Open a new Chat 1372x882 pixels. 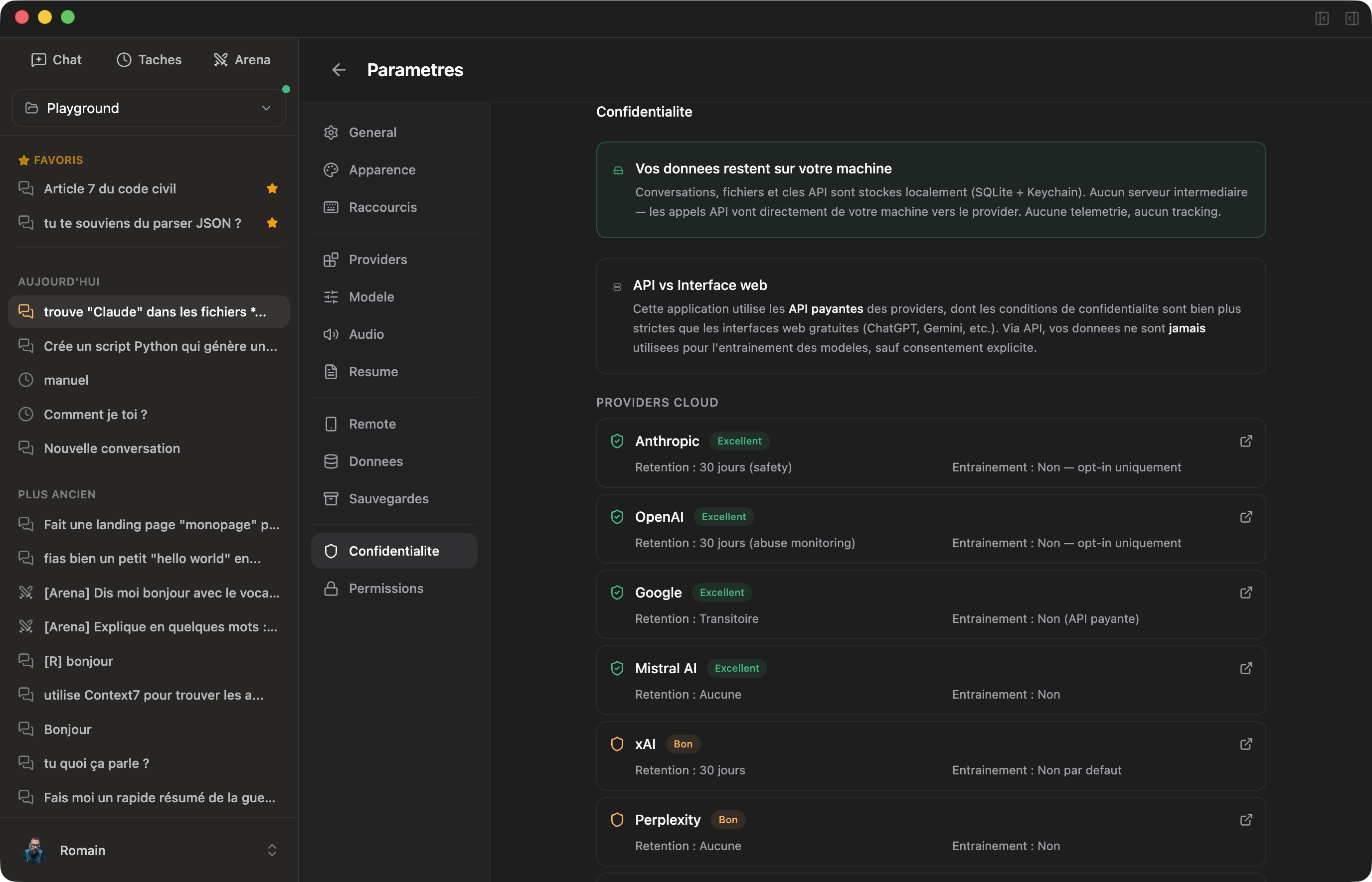pyautogui.click(x=56, y=60)
